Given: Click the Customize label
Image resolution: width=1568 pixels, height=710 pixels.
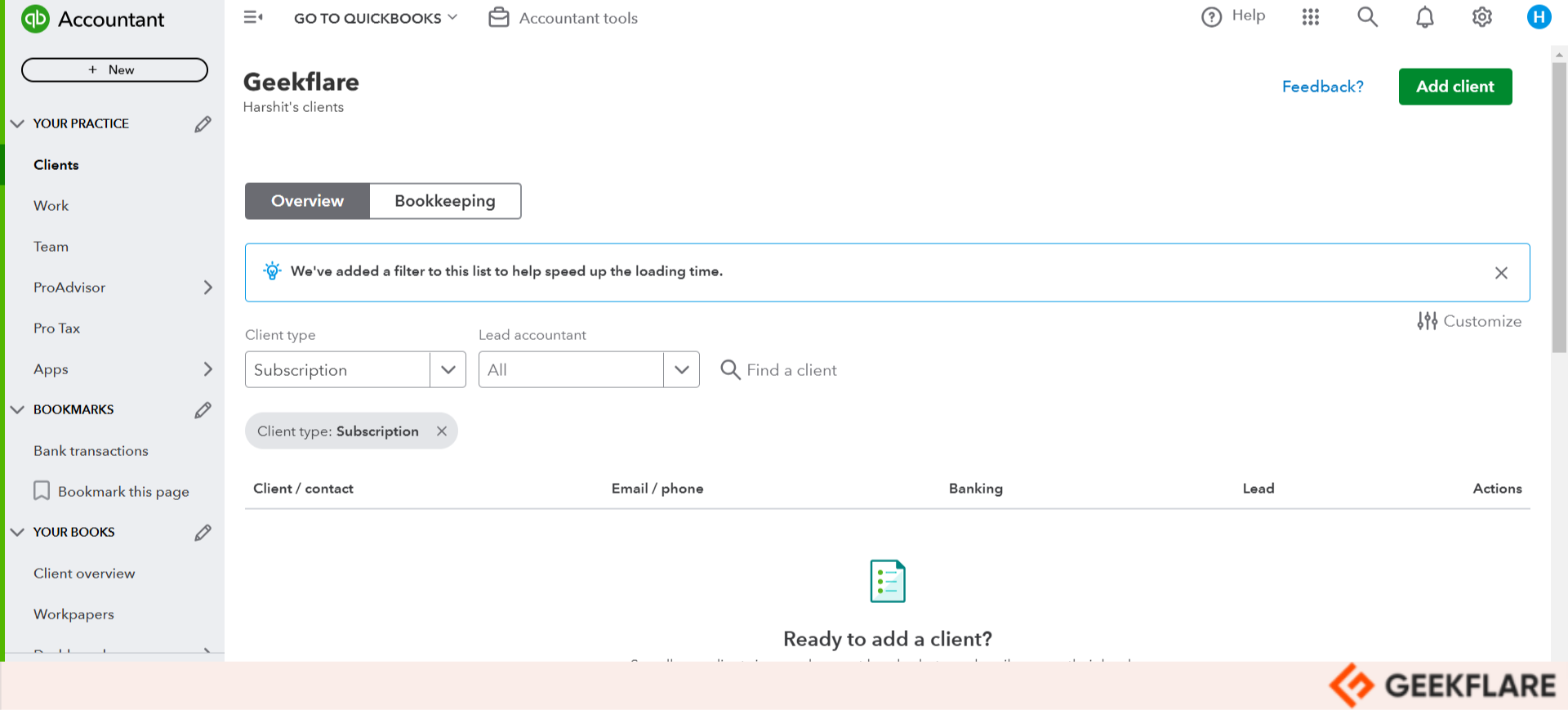Looking at the screenshot, I should [x=1482, y=321].
